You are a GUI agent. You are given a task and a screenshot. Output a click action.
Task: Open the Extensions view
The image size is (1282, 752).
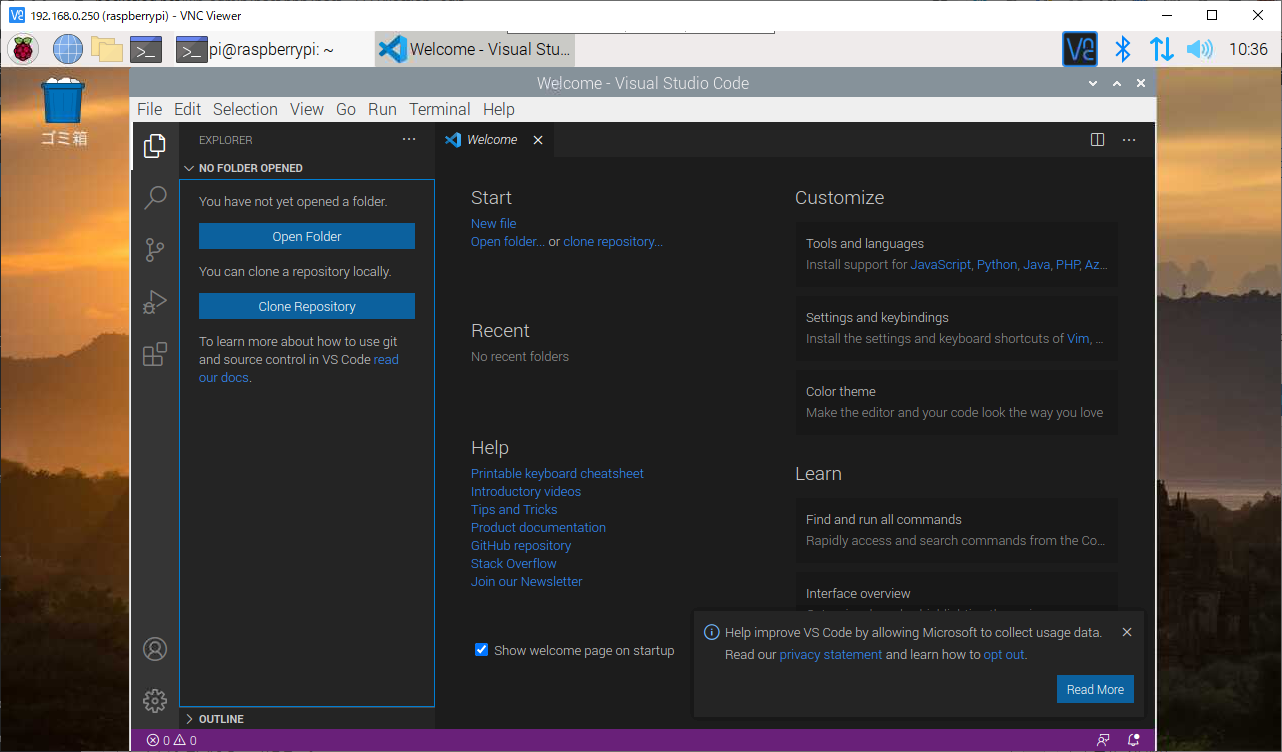click(155, 354)
